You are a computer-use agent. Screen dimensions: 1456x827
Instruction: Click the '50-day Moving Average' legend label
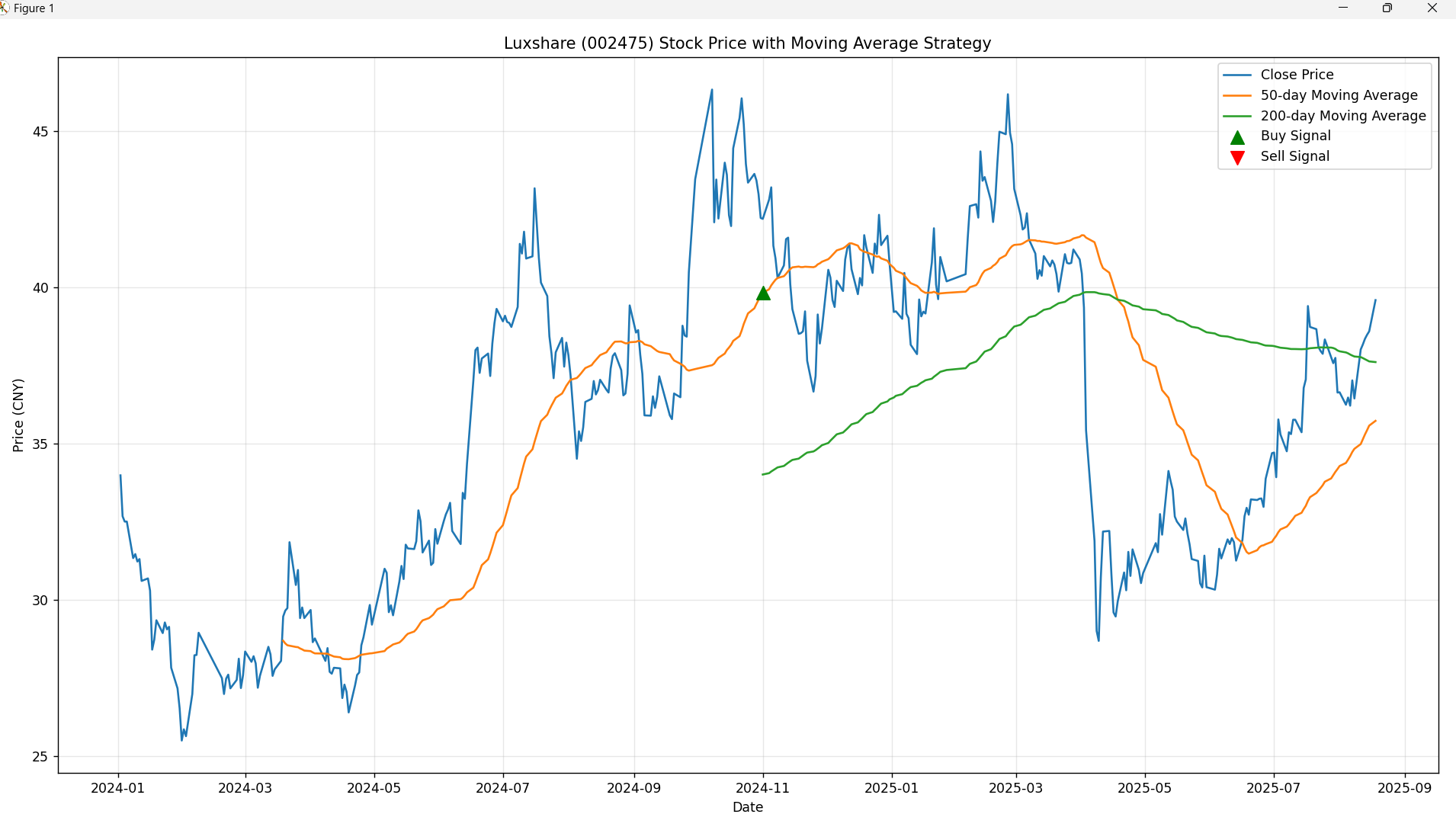pos(1339,95)
